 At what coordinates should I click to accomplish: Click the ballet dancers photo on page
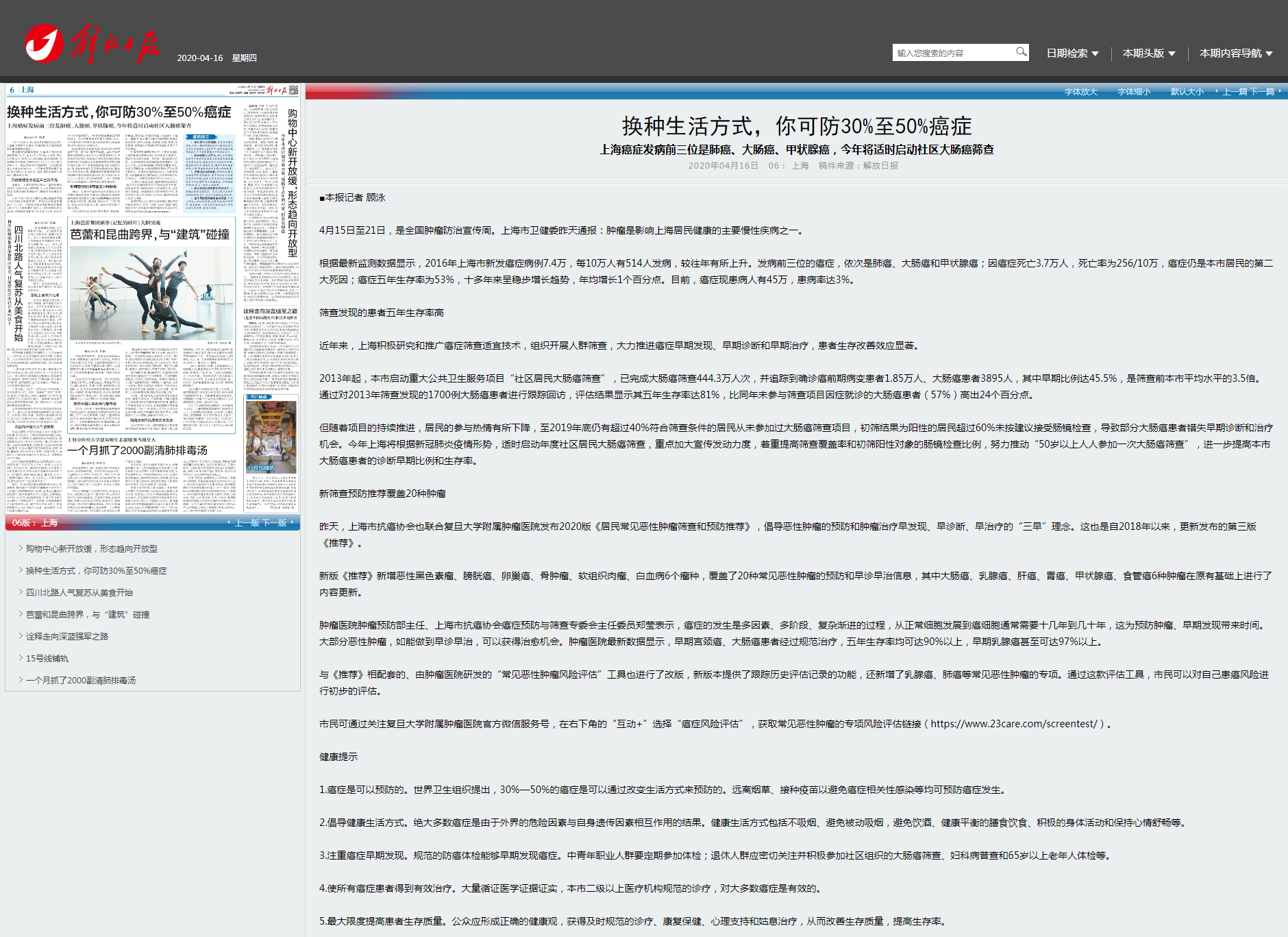151,293
